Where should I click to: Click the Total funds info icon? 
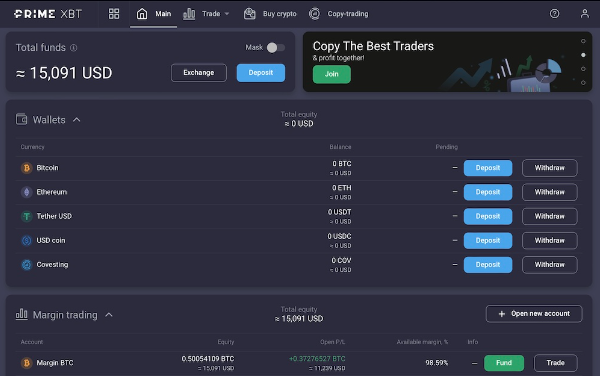click(73, 48)
